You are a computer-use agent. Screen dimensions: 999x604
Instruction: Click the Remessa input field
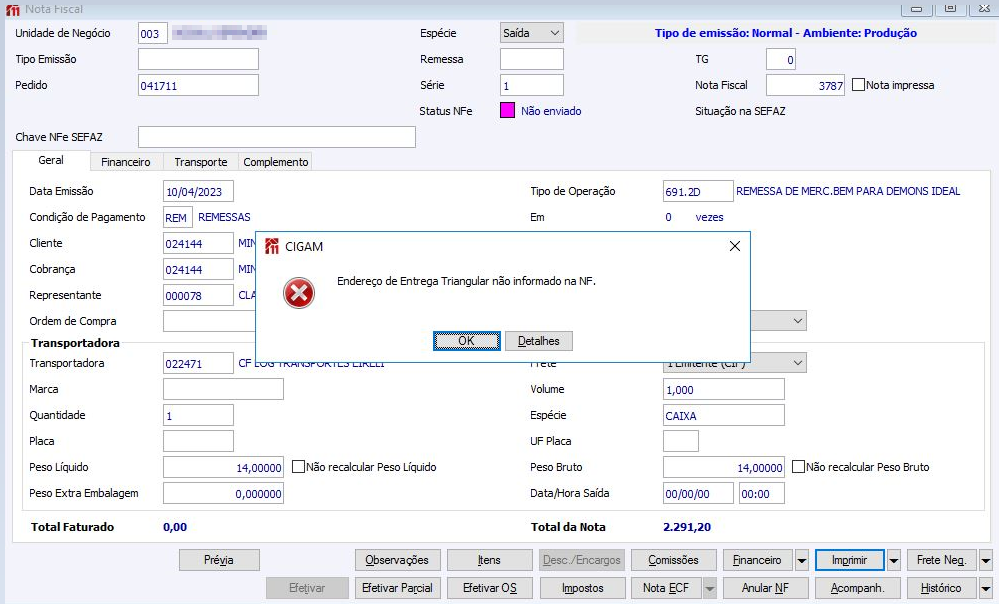(531, 59)
